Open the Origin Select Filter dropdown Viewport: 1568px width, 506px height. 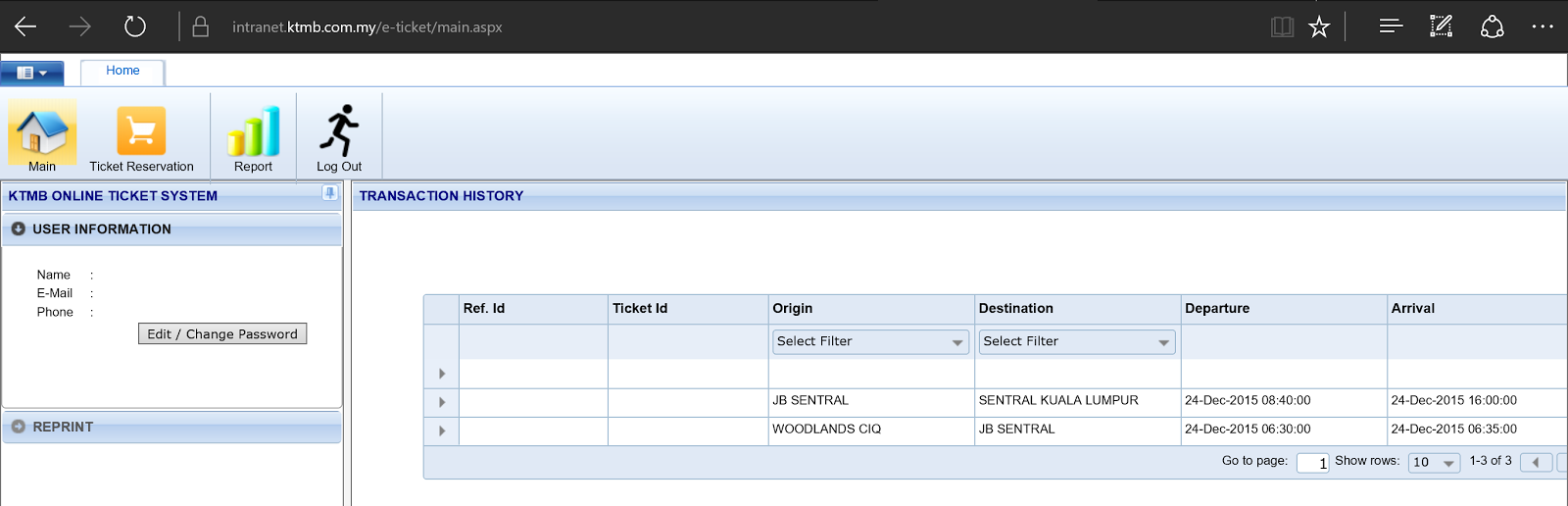tap(869, 341)
